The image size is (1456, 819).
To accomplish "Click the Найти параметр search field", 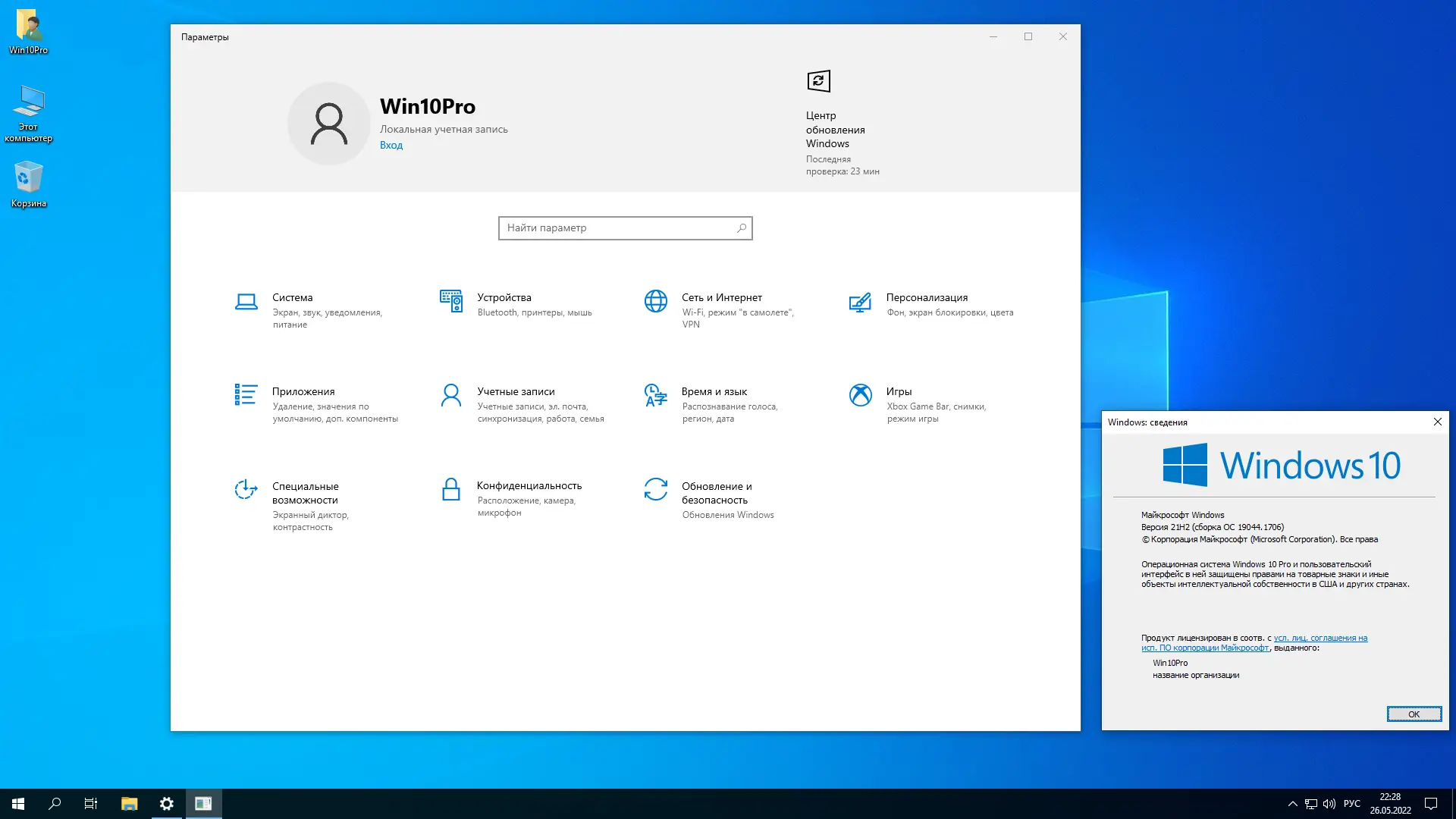I will (x=618, y=228).
